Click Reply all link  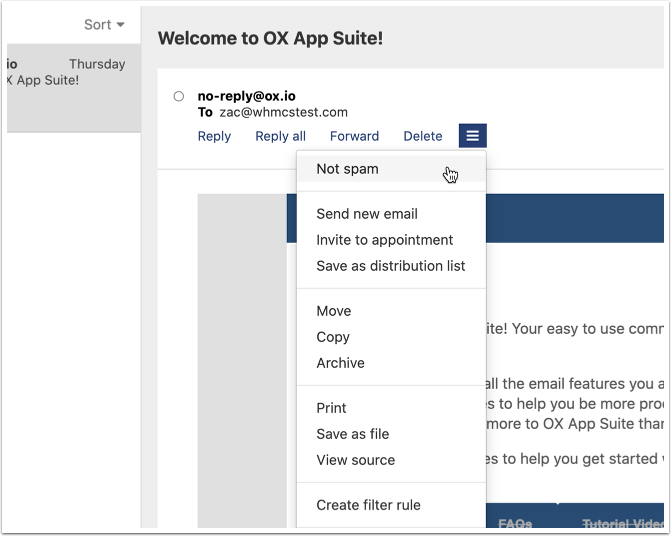click(280, 136)
